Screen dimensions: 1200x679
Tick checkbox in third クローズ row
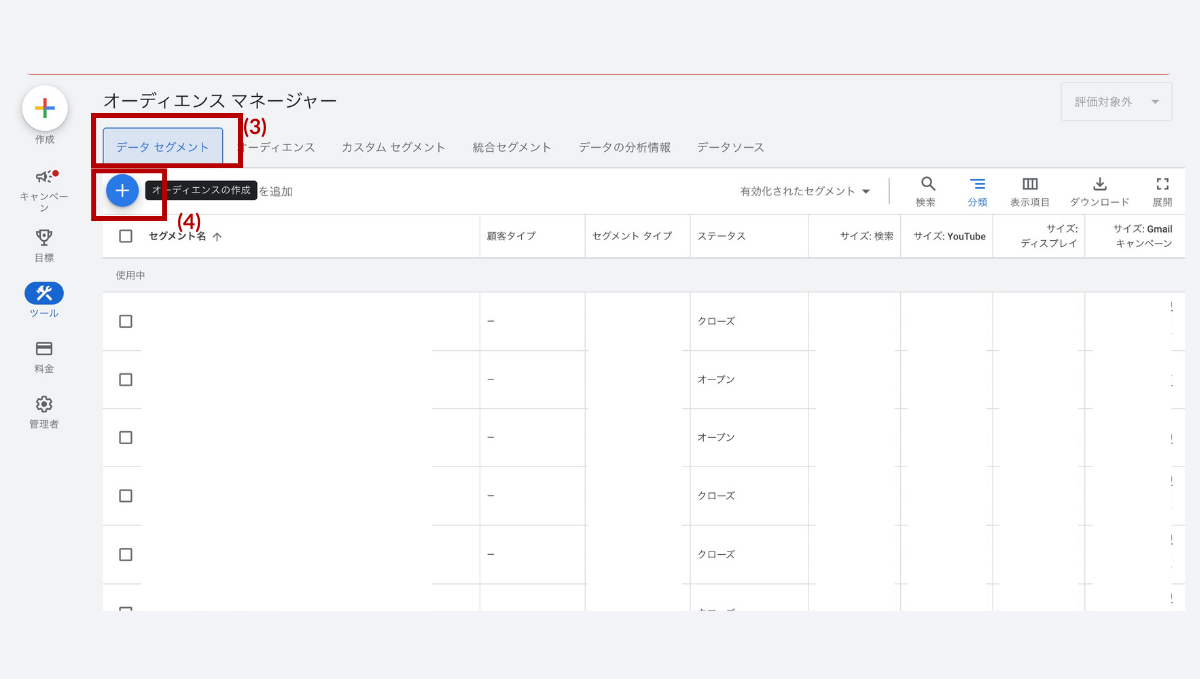pos(126,554)
